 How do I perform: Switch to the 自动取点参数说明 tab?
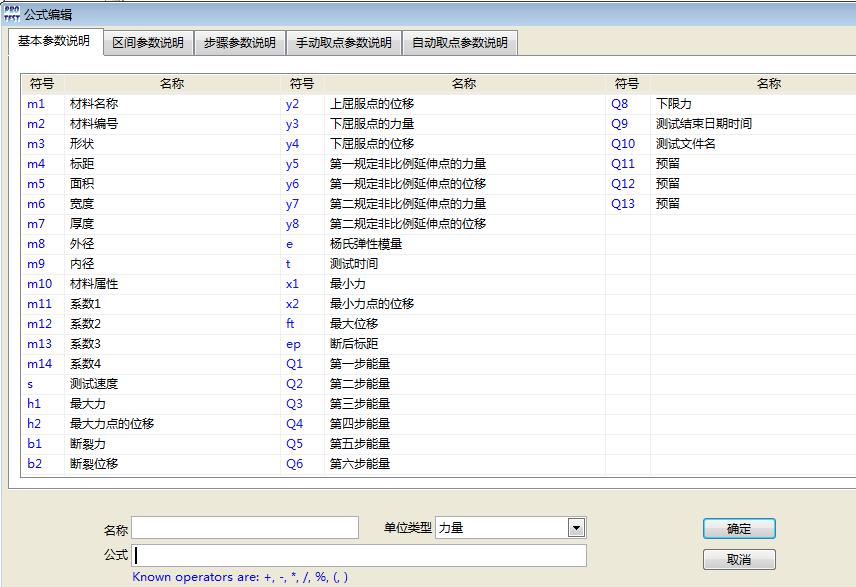(x=456, y=43)
